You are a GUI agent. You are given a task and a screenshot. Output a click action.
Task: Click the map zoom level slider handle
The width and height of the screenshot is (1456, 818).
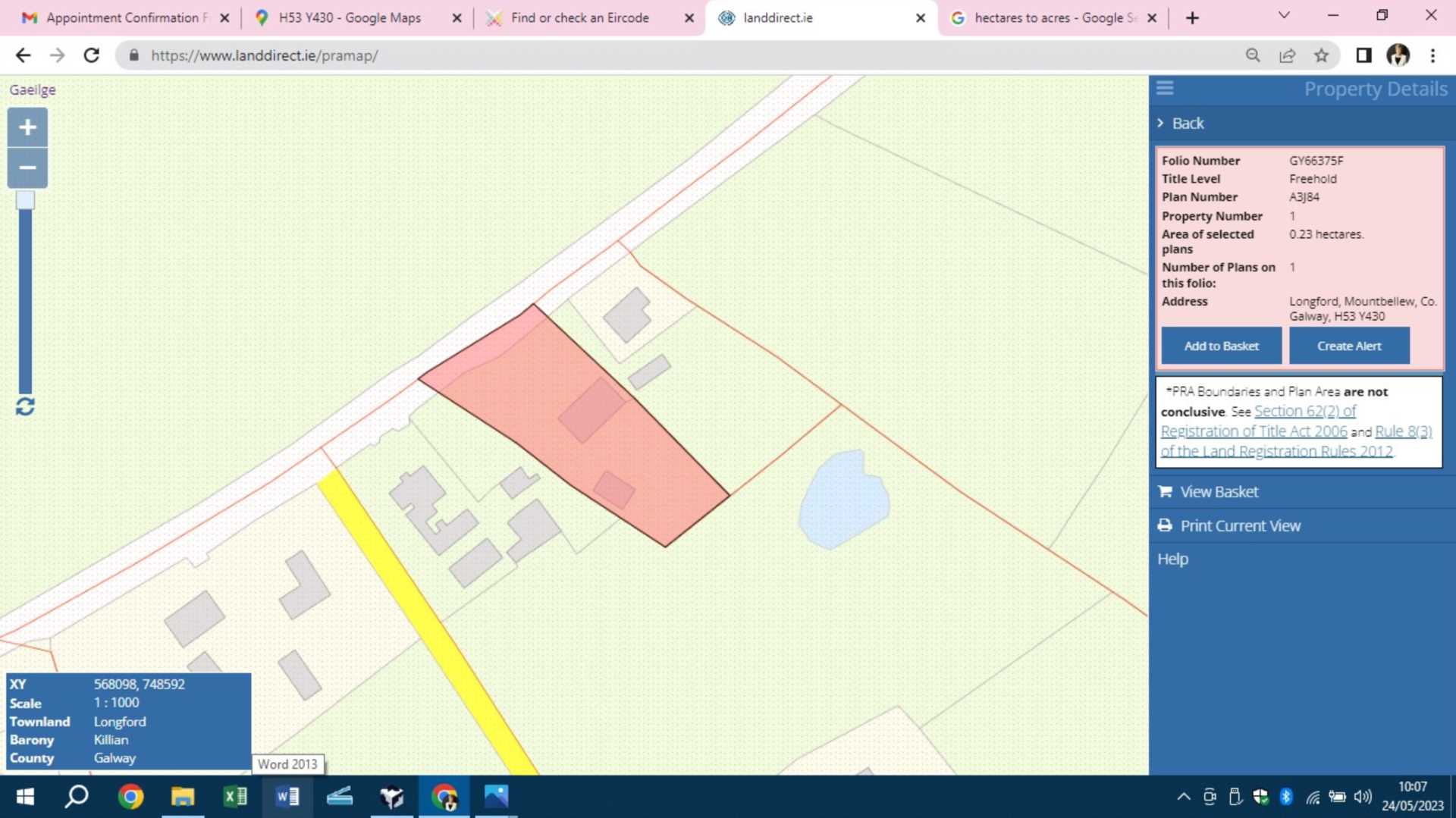(26, 200)
